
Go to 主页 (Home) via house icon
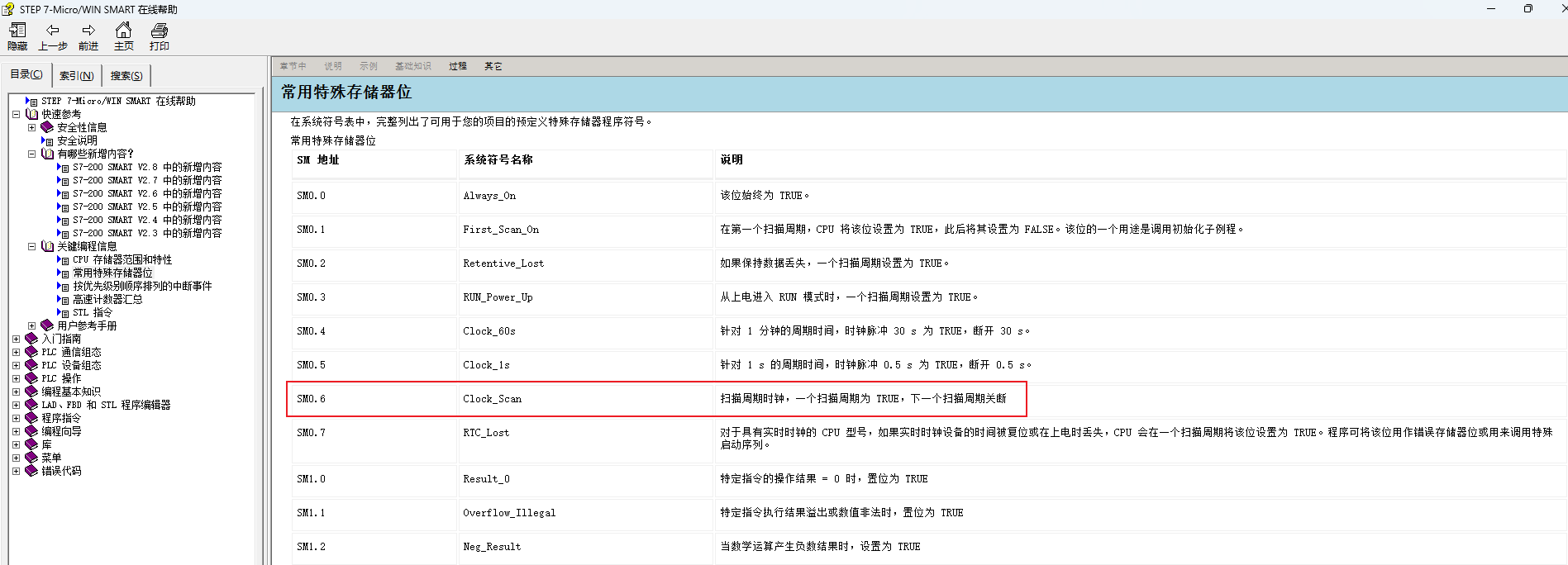pos(123,31)
